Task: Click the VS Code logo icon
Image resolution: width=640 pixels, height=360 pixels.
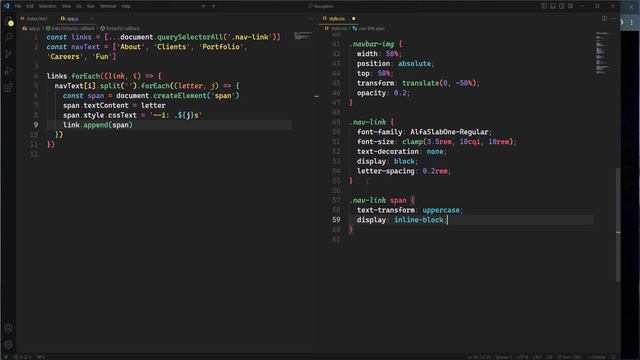Action: [x=7, y=6]
